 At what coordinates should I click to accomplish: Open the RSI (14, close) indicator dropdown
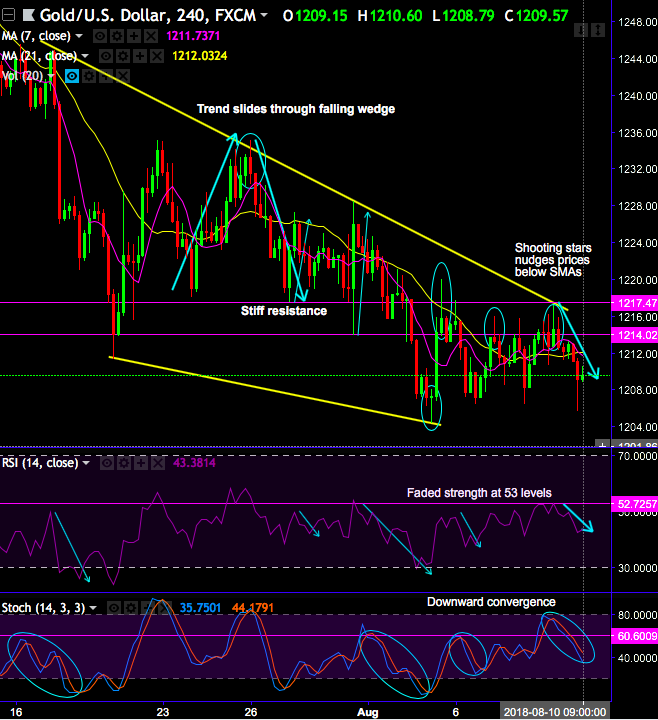[86, 463]
